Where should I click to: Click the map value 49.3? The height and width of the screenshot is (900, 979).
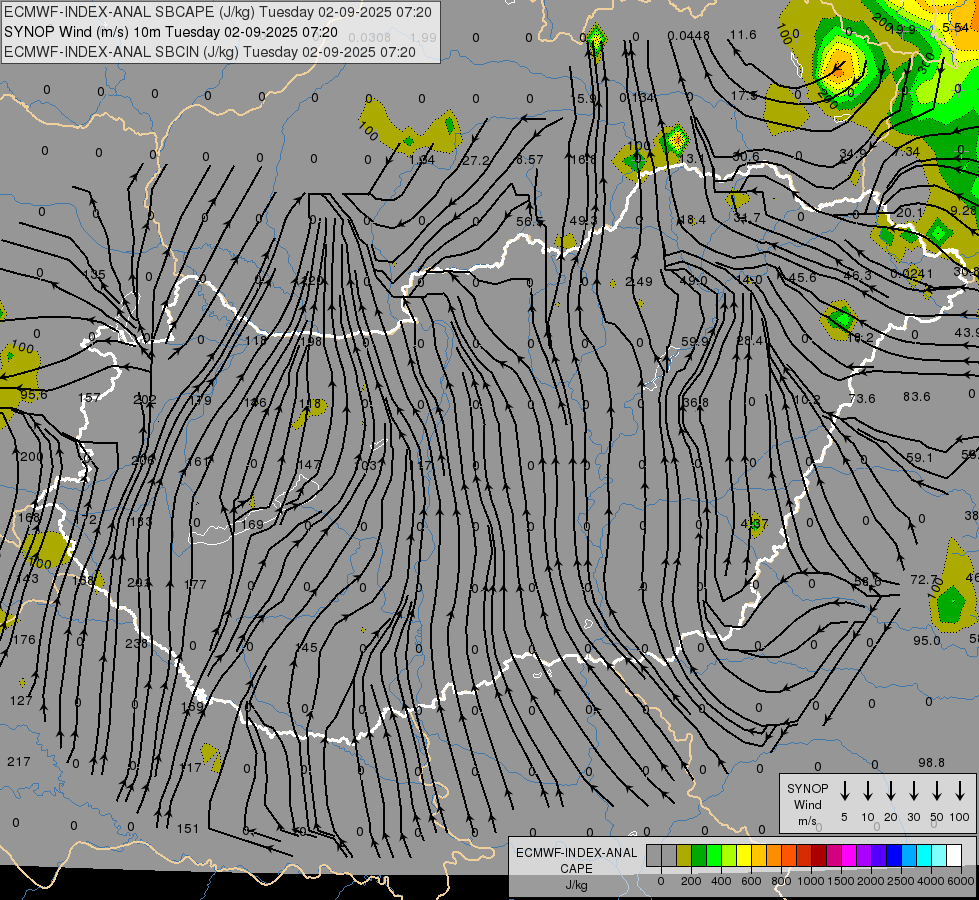(583, 220)
